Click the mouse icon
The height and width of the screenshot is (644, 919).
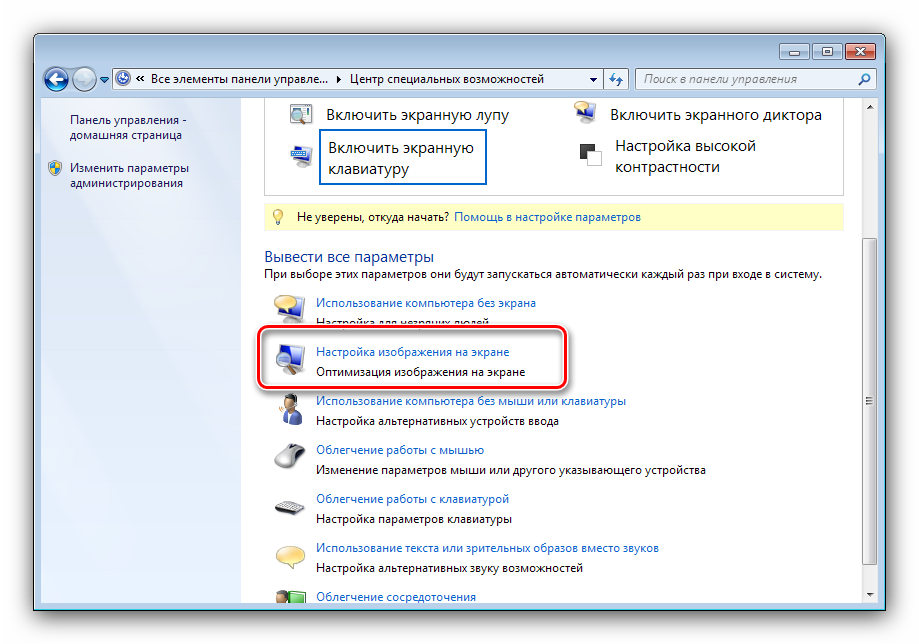coord(290,456)
